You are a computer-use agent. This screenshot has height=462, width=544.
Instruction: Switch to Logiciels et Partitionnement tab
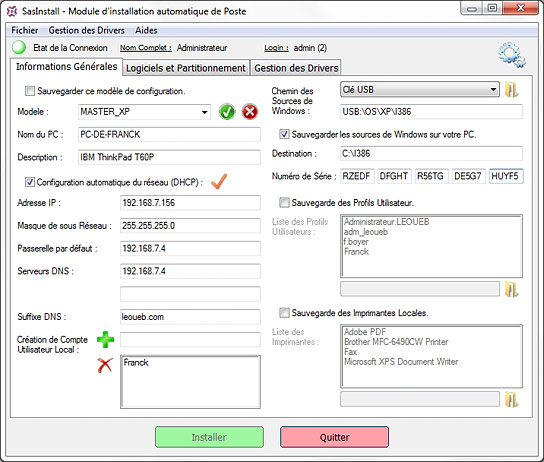click(x=186, y=68)
